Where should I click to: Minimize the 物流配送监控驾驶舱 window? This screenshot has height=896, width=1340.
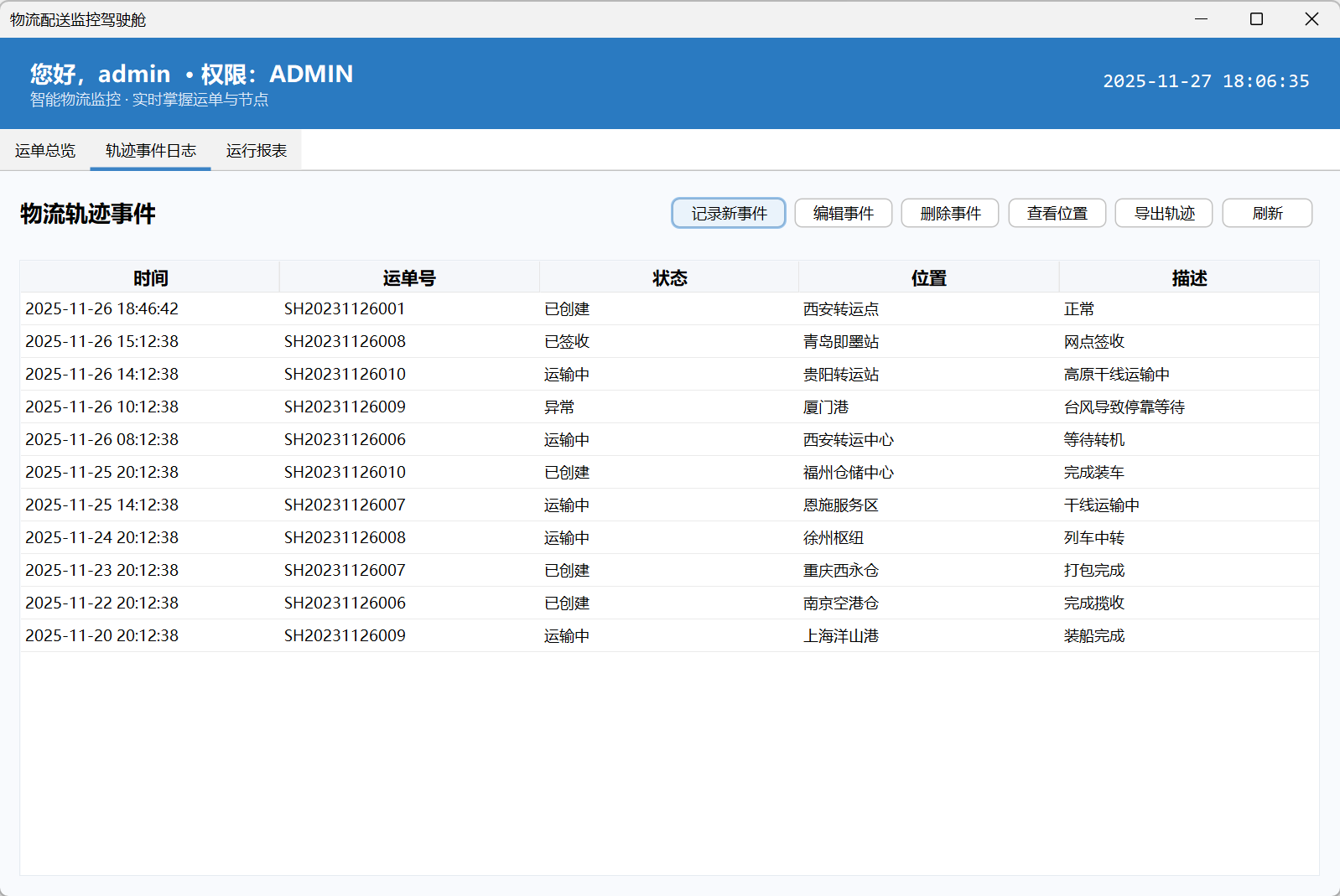1201,18
